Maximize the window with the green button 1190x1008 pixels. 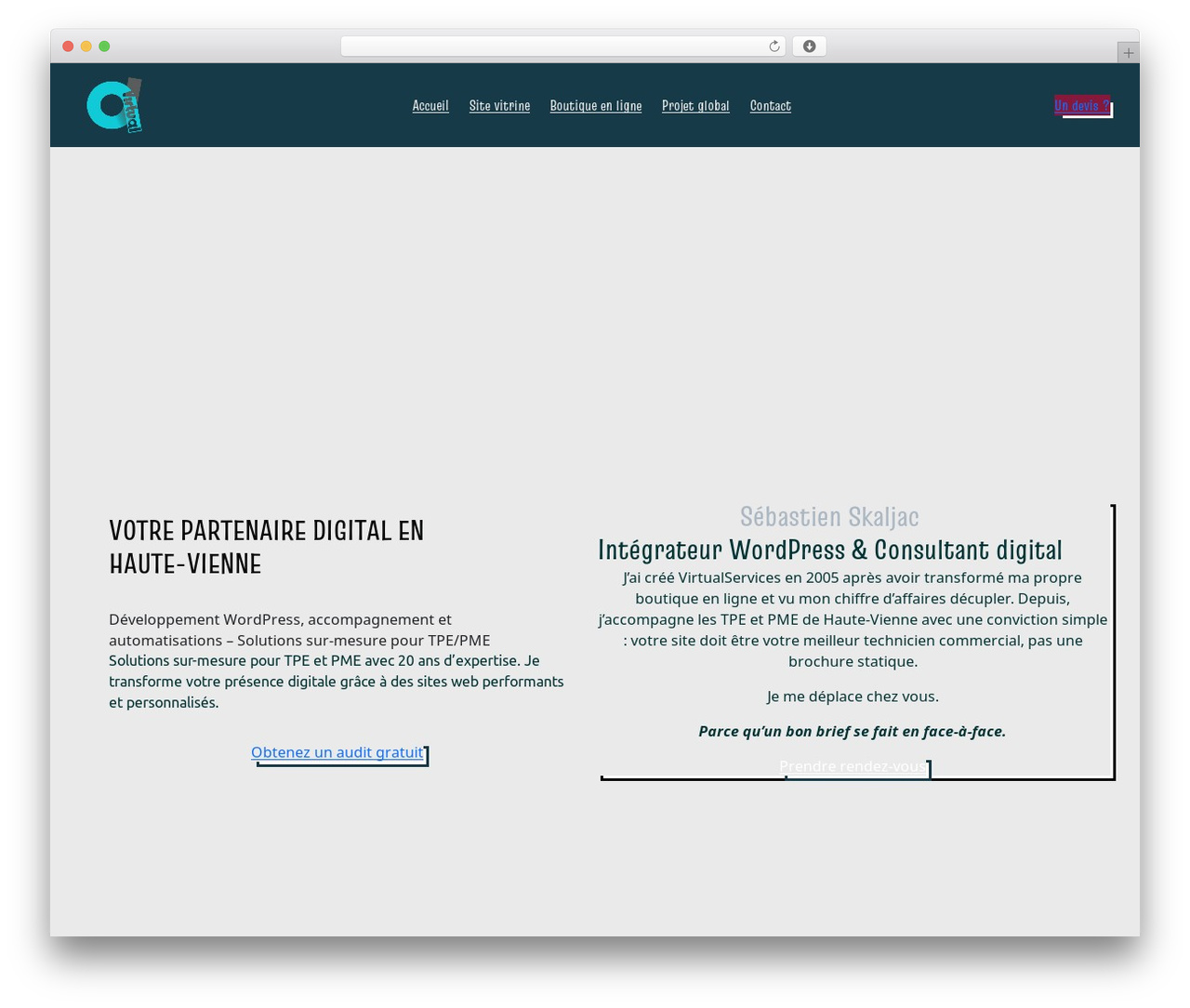click(x=104, y=46)
